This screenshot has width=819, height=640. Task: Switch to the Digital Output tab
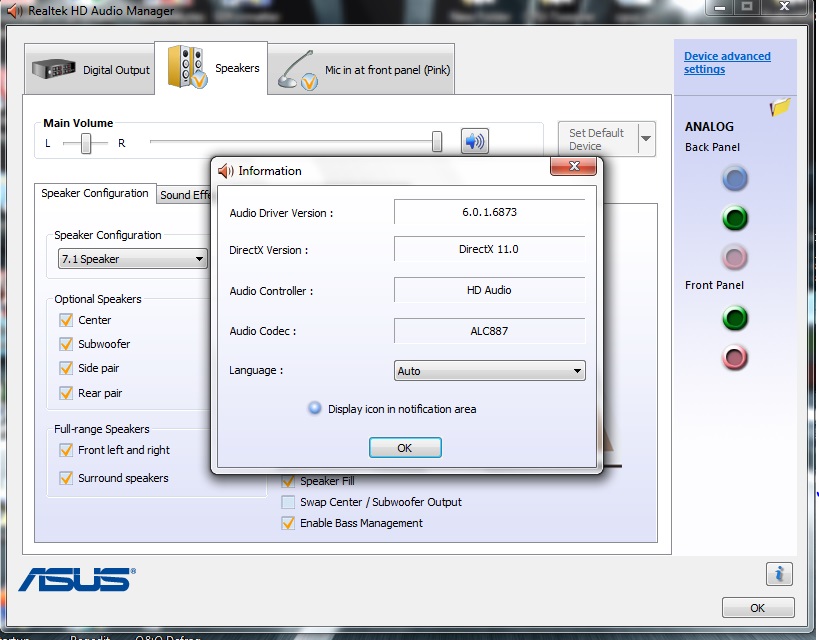click(91, 70)
